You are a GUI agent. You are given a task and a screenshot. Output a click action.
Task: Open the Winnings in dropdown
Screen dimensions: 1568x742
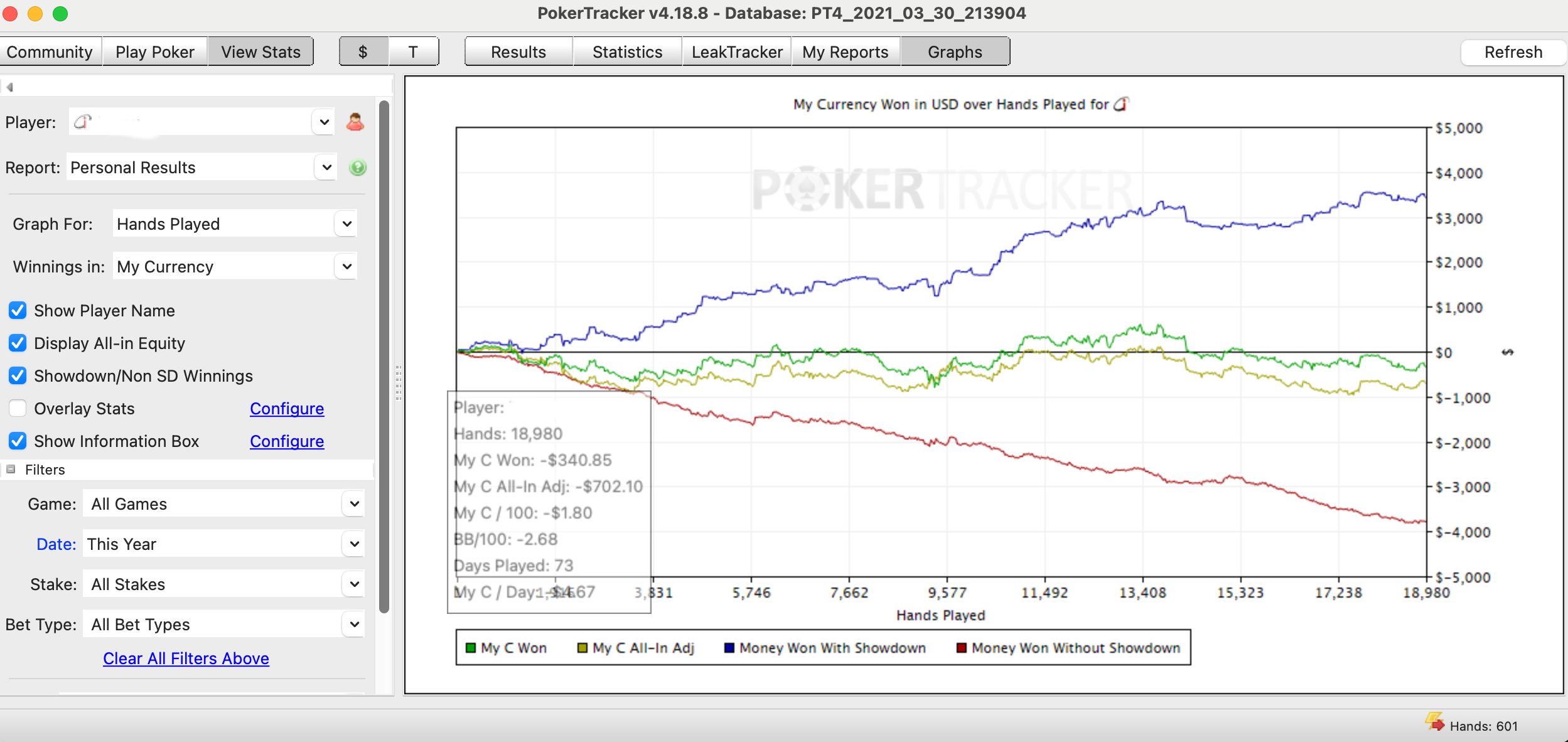tap(346, 267)
